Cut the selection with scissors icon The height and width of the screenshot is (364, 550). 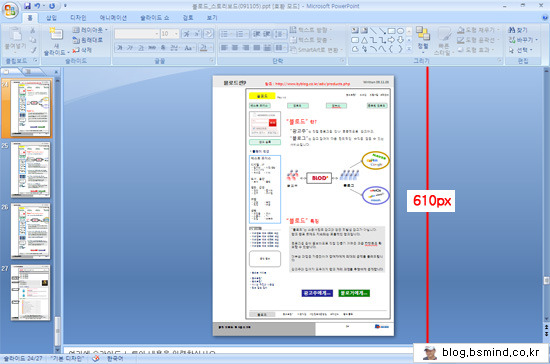(33, 31)
